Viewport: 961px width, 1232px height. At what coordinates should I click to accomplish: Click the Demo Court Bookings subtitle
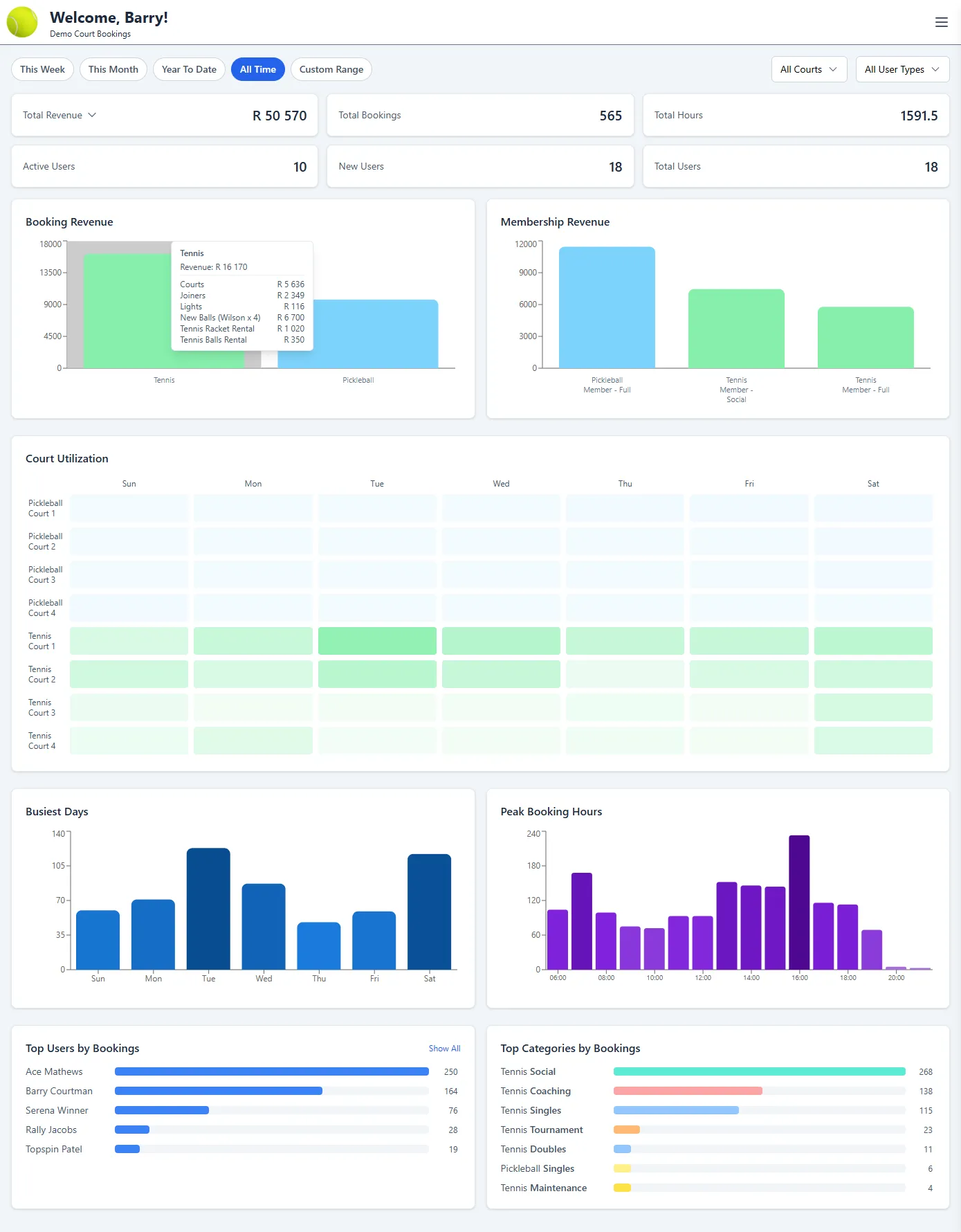pyautogui.click(x=90, y=34)
